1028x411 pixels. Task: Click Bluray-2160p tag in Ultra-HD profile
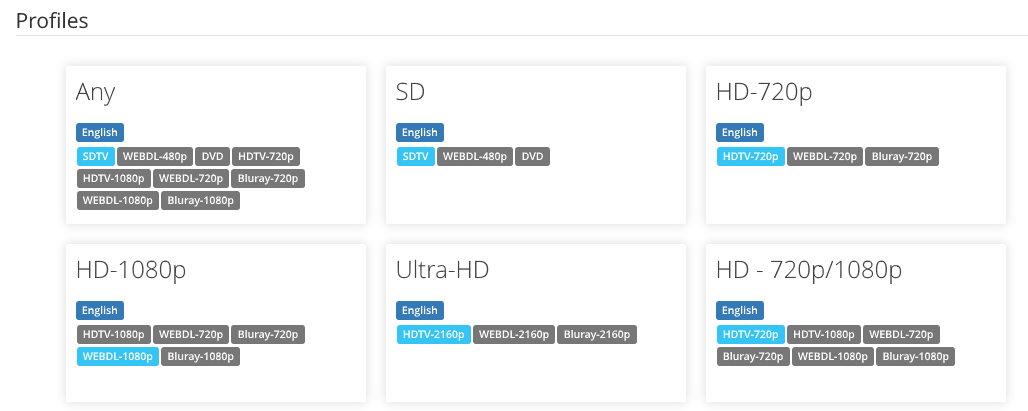point(597,335)
